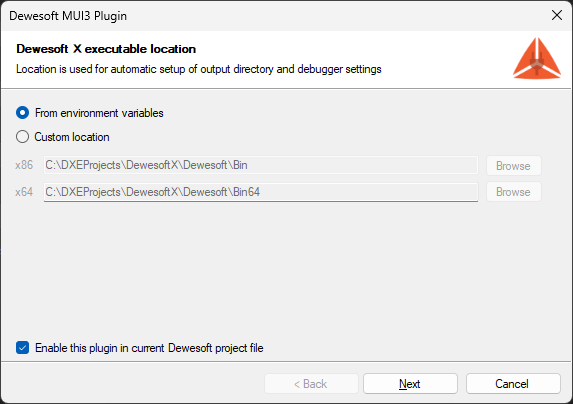Viewport: 573px width, 404px height.
Task: Click the orange Dewesoft plugin logo
Action: [536, 58]
